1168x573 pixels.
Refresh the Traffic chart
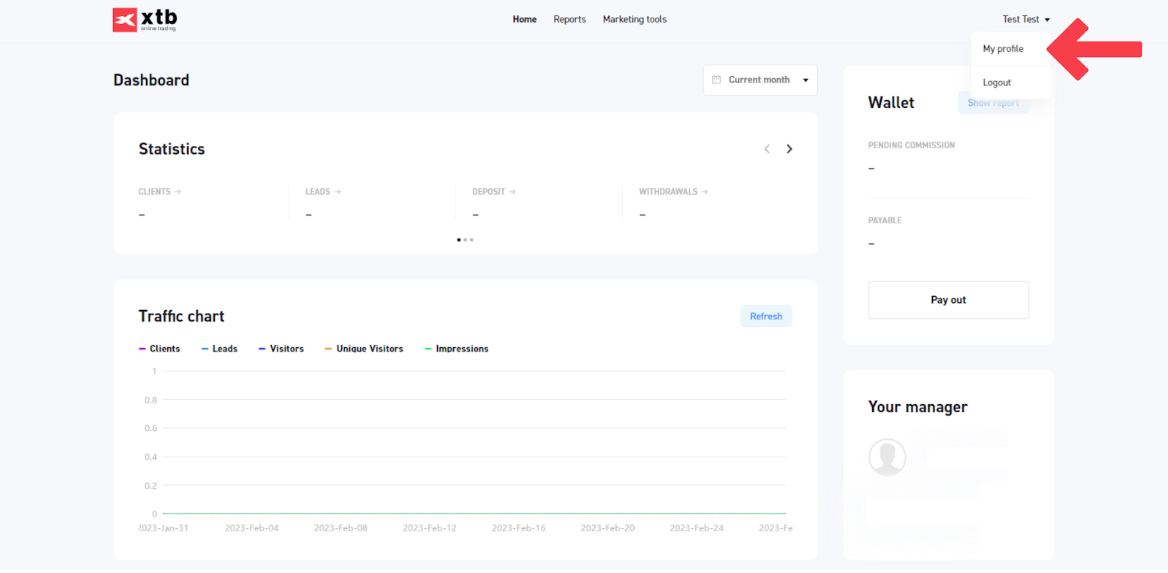766,316
